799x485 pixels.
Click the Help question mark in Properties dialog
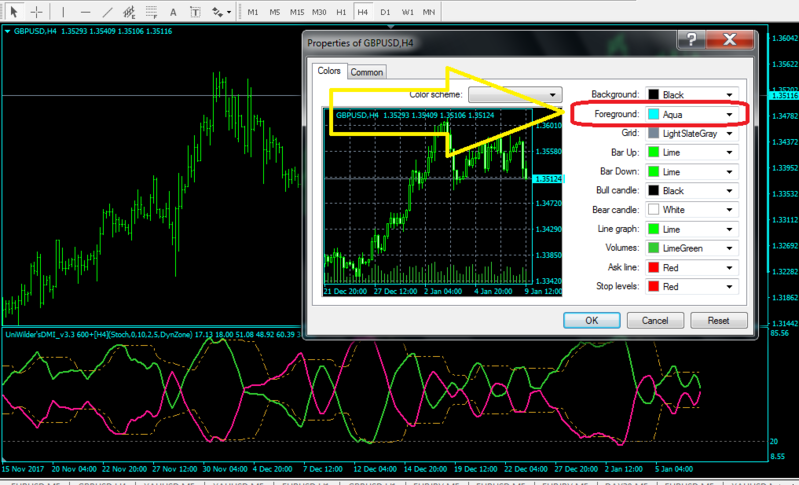tap(691, 39)
